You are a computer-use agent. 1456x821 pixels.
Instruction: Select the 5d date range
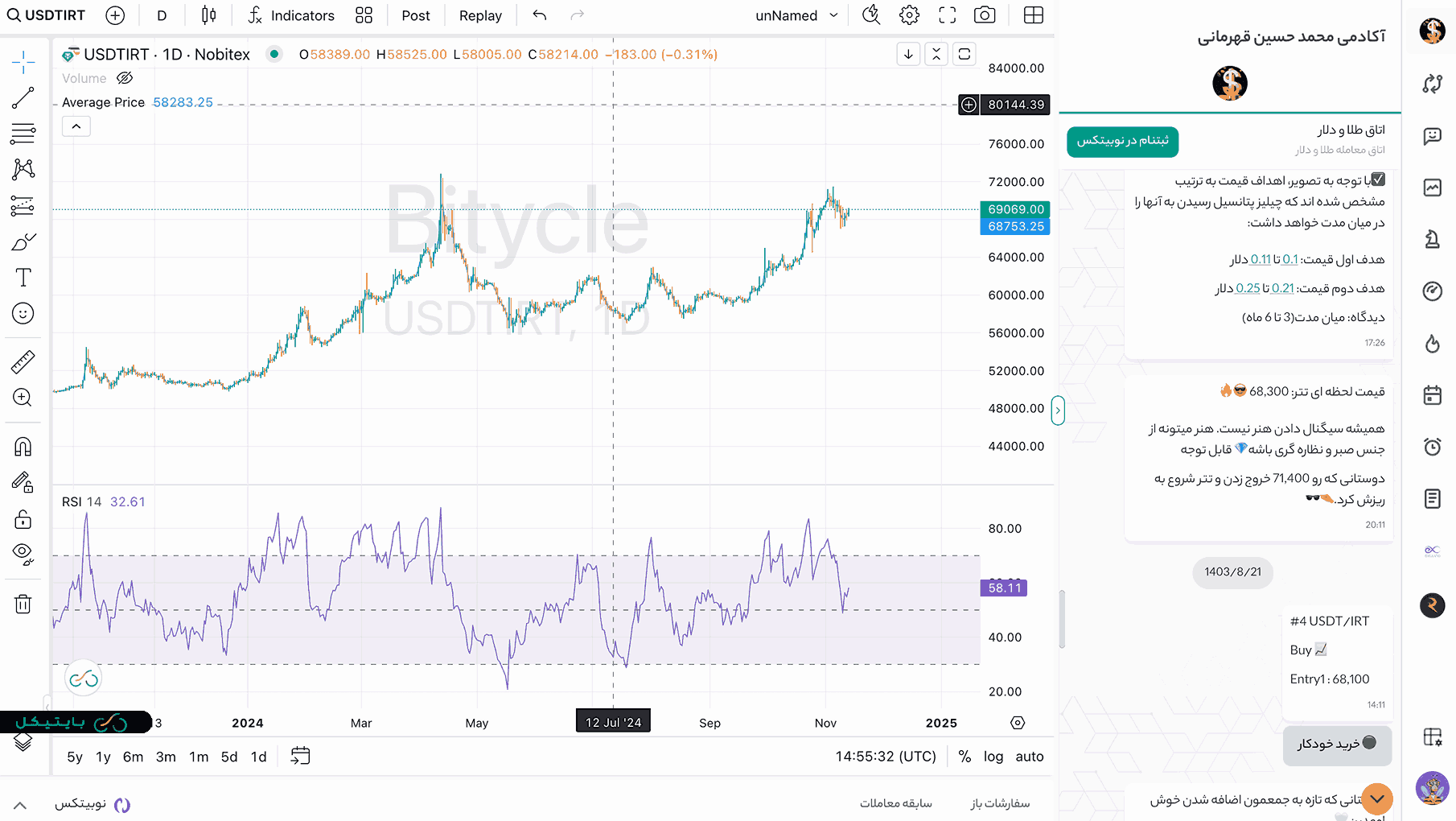[x=229, y=757]
